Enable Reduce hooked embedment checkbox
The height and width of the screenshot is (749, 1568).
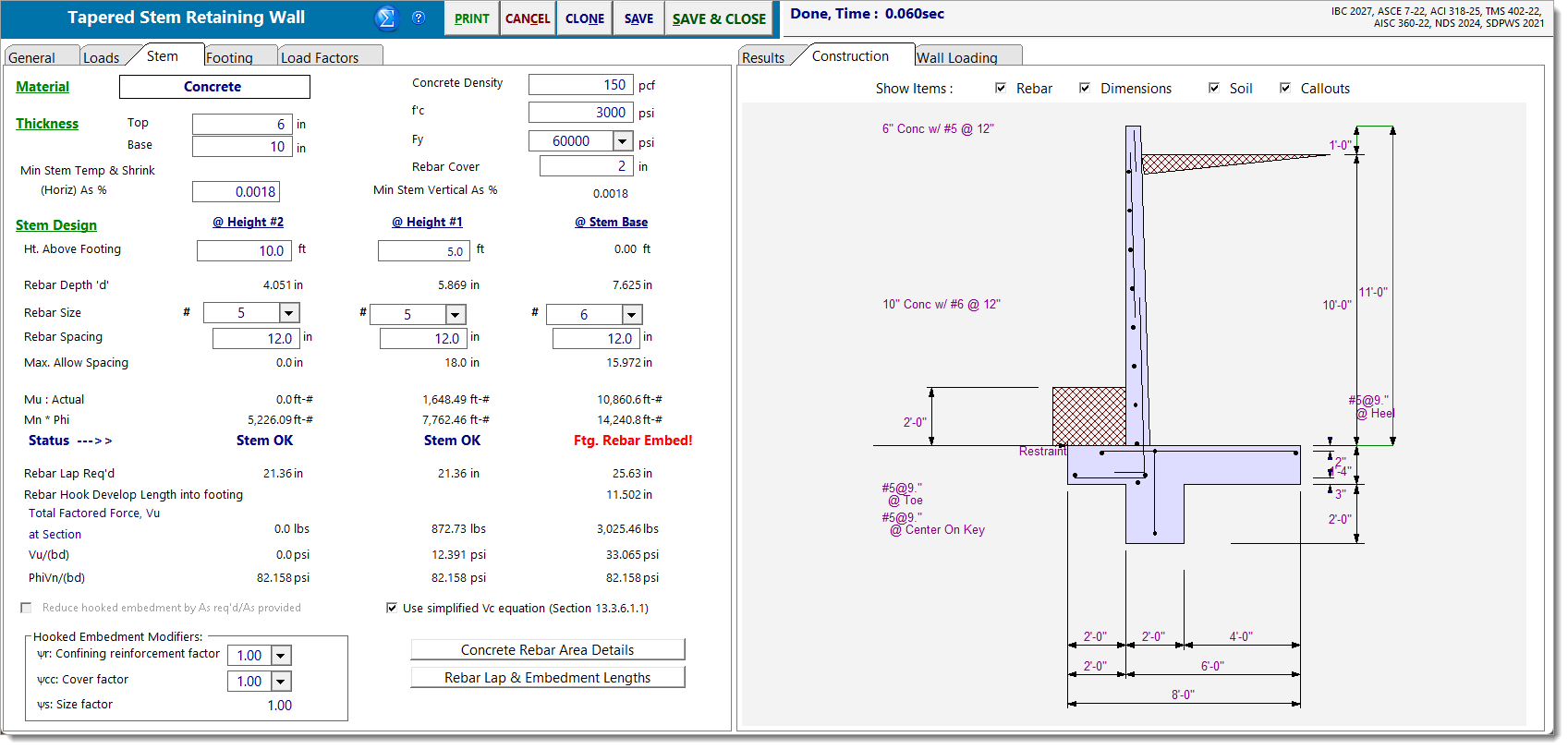coord(26,608)
